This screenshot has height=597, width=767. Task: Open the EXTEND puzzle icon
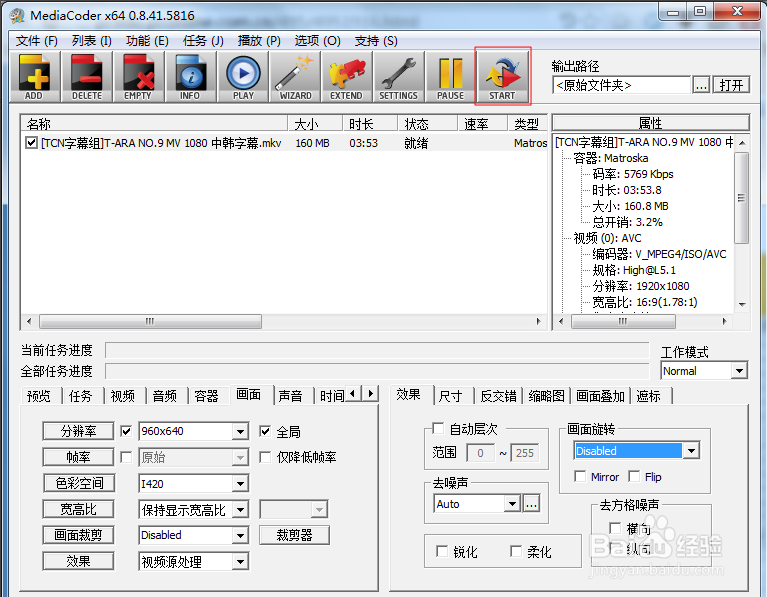[346, 76]
